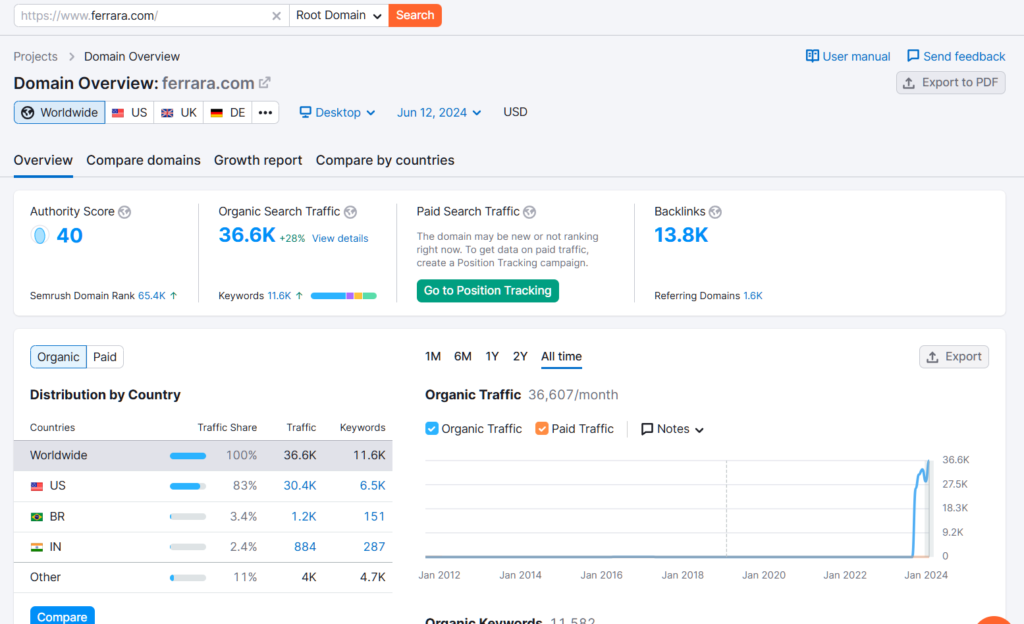This screenshot has width=1024, height=624.
Task: Switch to Compare by countries tab
Action: pyautogui.click(x=385, y=160)
